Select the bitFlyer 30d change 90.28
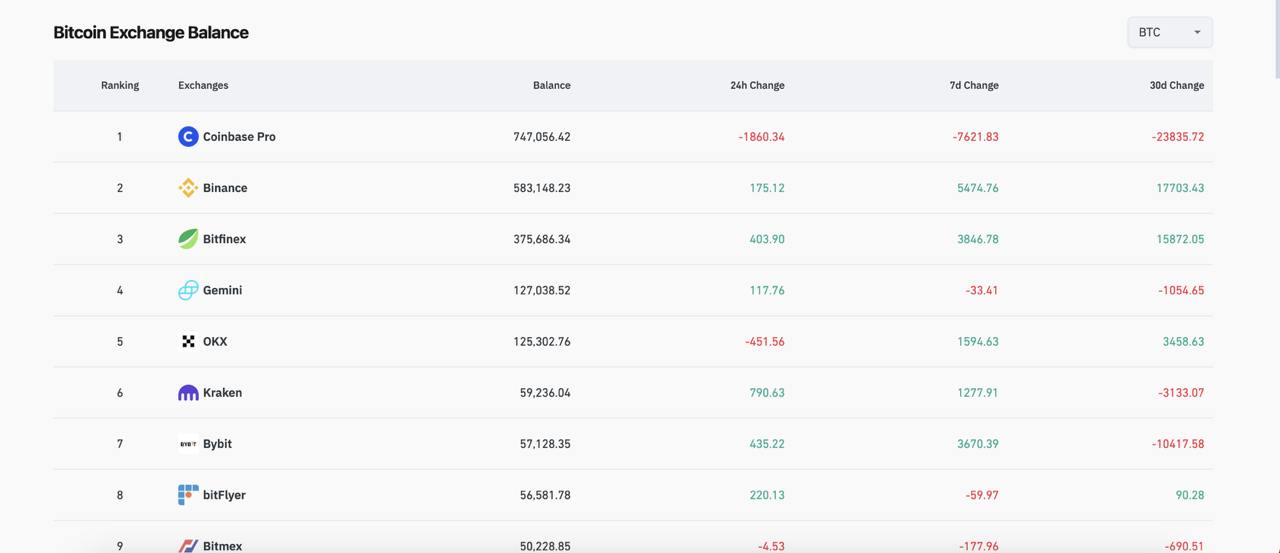Screen dimensions: 1280x553 (x=1190, y=494)
